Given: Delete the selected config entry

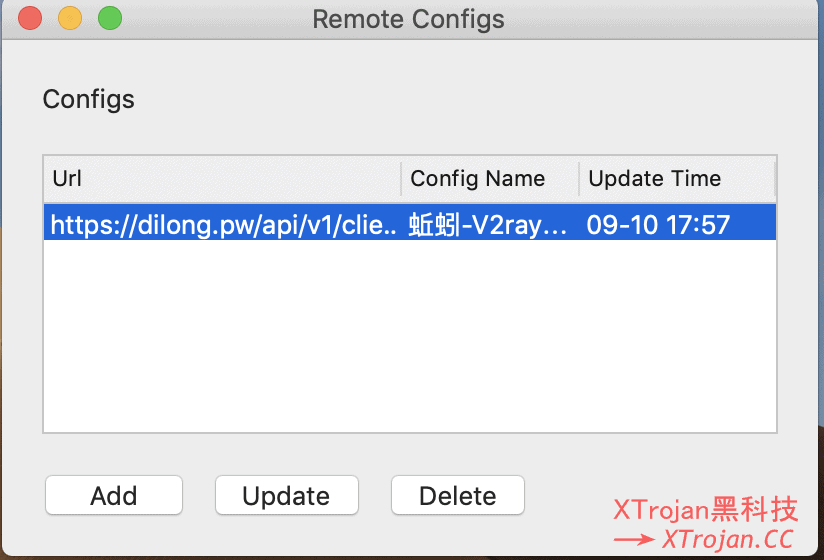Looking at the screenshot, I should (458, 495).
